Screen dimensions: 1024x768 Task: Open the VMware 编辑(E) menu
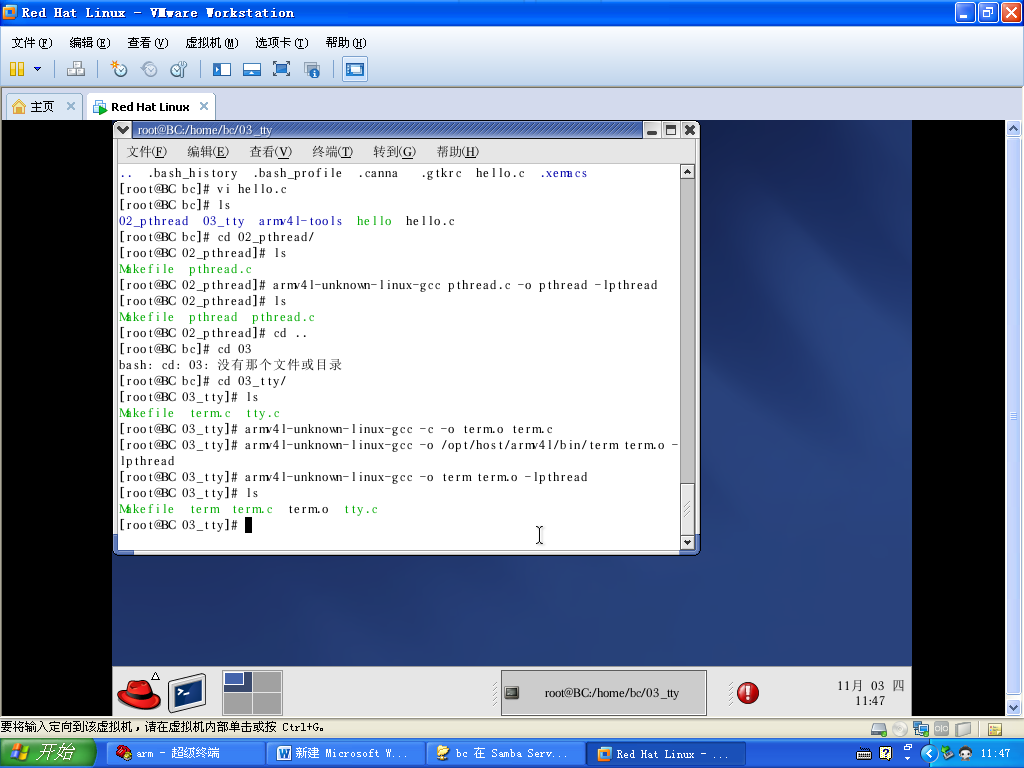89,42
